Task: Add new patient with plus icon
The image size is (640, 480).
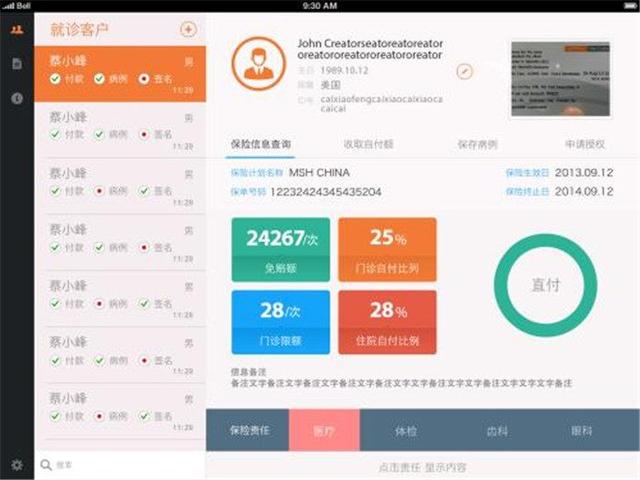Action: (187, 30)
